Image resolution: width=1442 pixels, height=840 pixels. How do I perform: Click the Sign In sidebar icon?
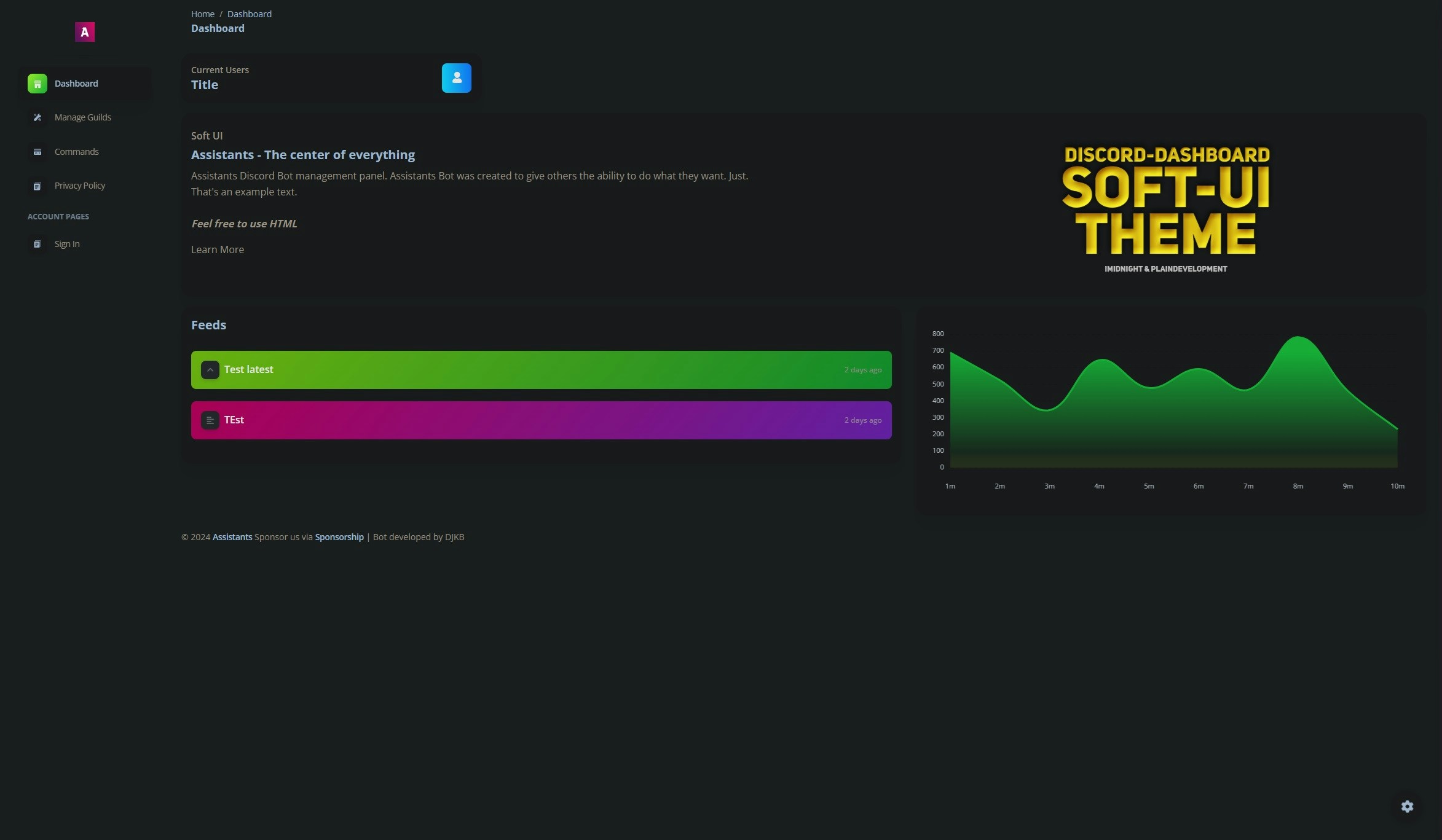[37, 244]
